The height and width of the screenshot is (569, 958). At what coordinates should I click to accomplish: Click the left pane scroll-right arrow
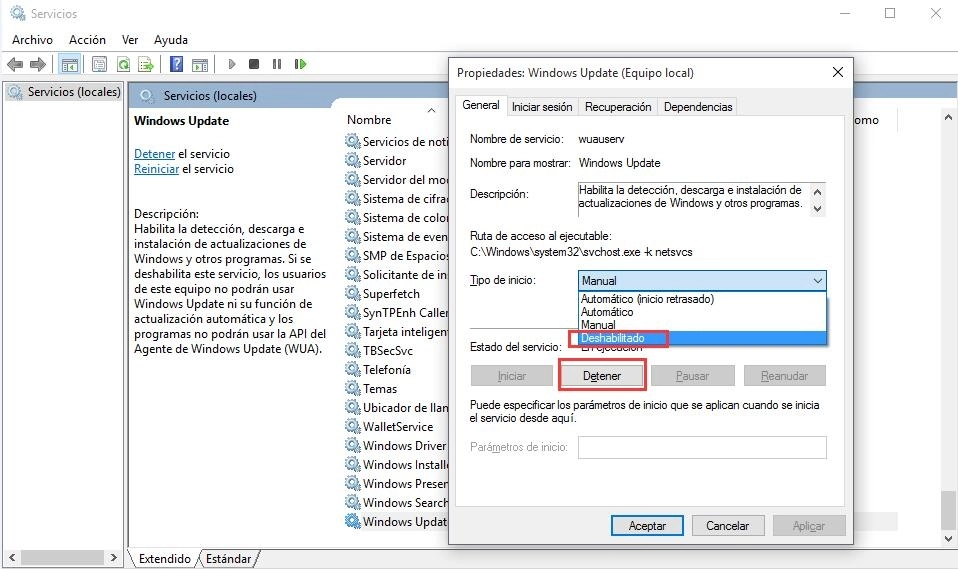(114, 557)
